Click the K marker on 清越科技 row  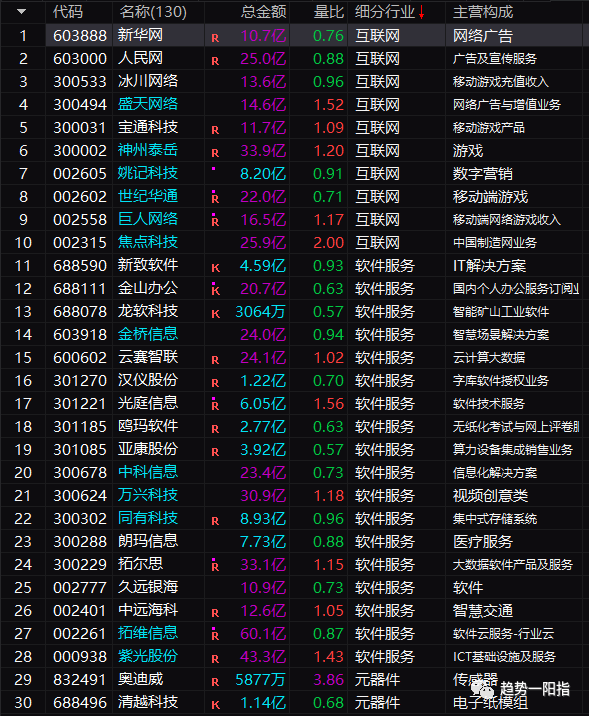click(x=216, y=705)
